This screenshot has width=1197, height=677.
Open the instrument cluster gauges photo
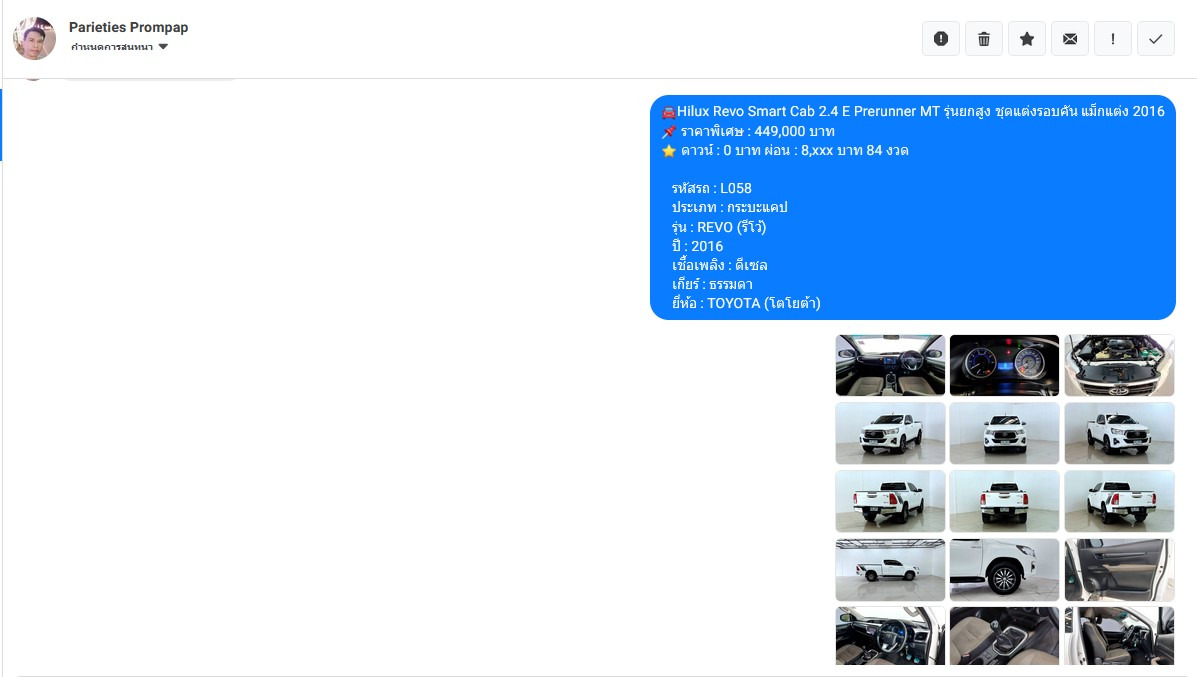[1004, 365]
